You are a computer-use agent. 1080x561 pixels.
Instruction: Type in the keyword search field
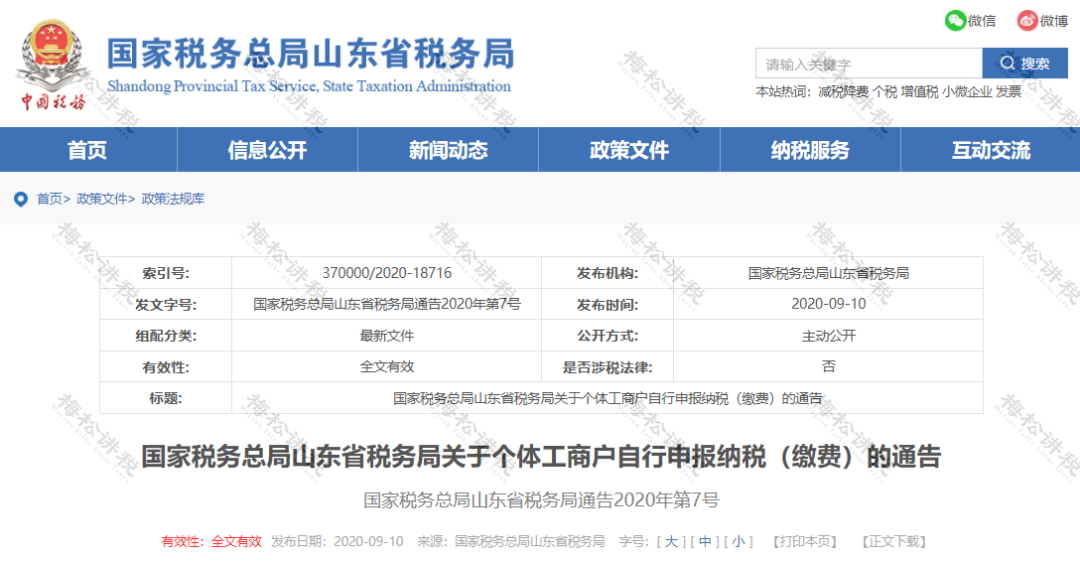[868, 64]
